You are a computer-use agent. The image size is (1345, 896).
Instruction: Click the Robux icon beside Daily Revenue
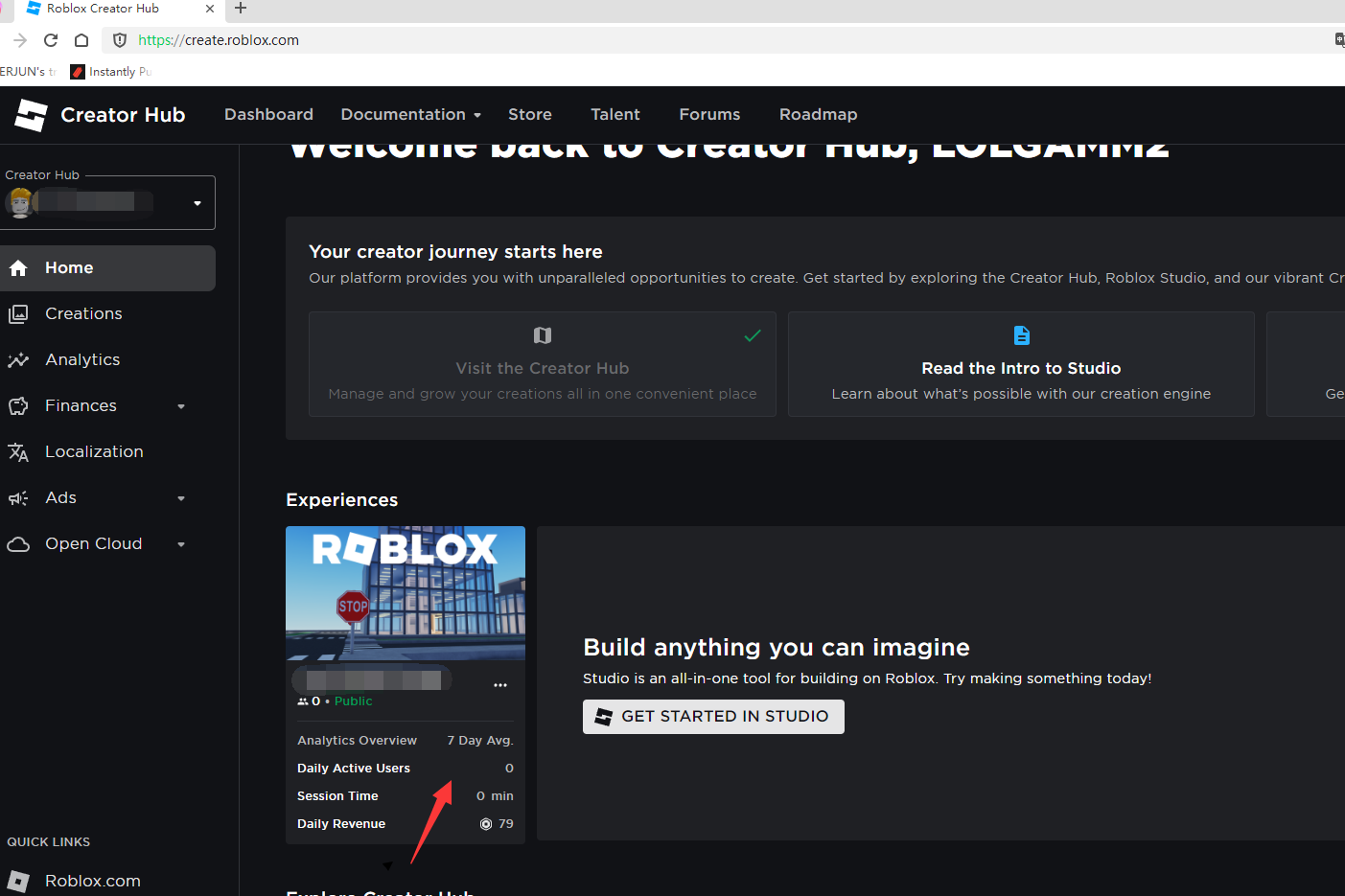point(486,824)
